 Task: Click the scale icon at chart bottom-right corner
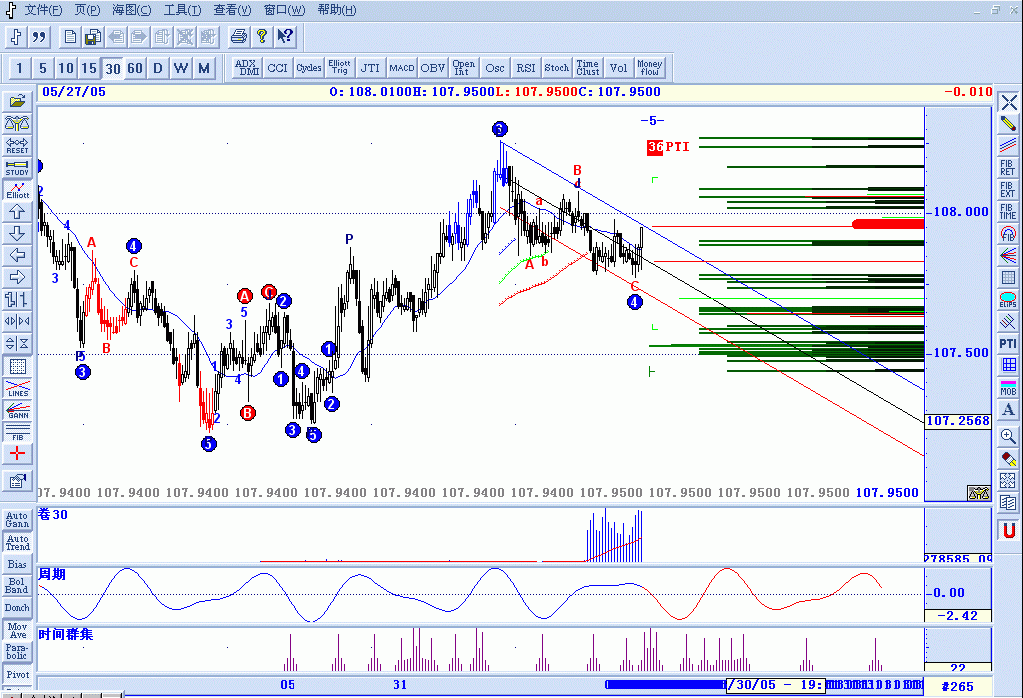coord(979,493)
